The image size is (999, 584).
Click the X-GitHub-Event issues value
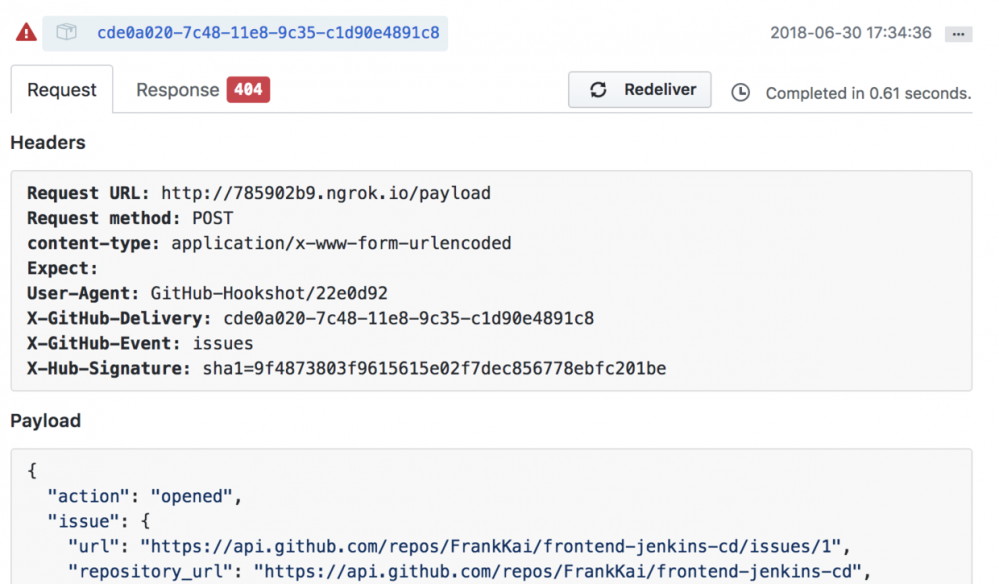pyautogui.click(x=222, y=343)
